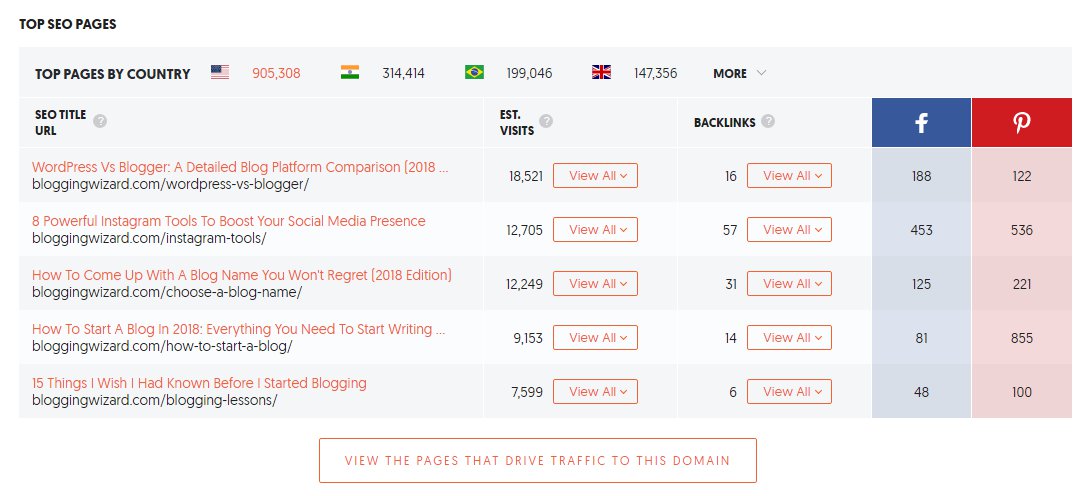Screen dimensions: 1091x496
Task: Select the Brazil flag icon
Action: click(475, 72)
